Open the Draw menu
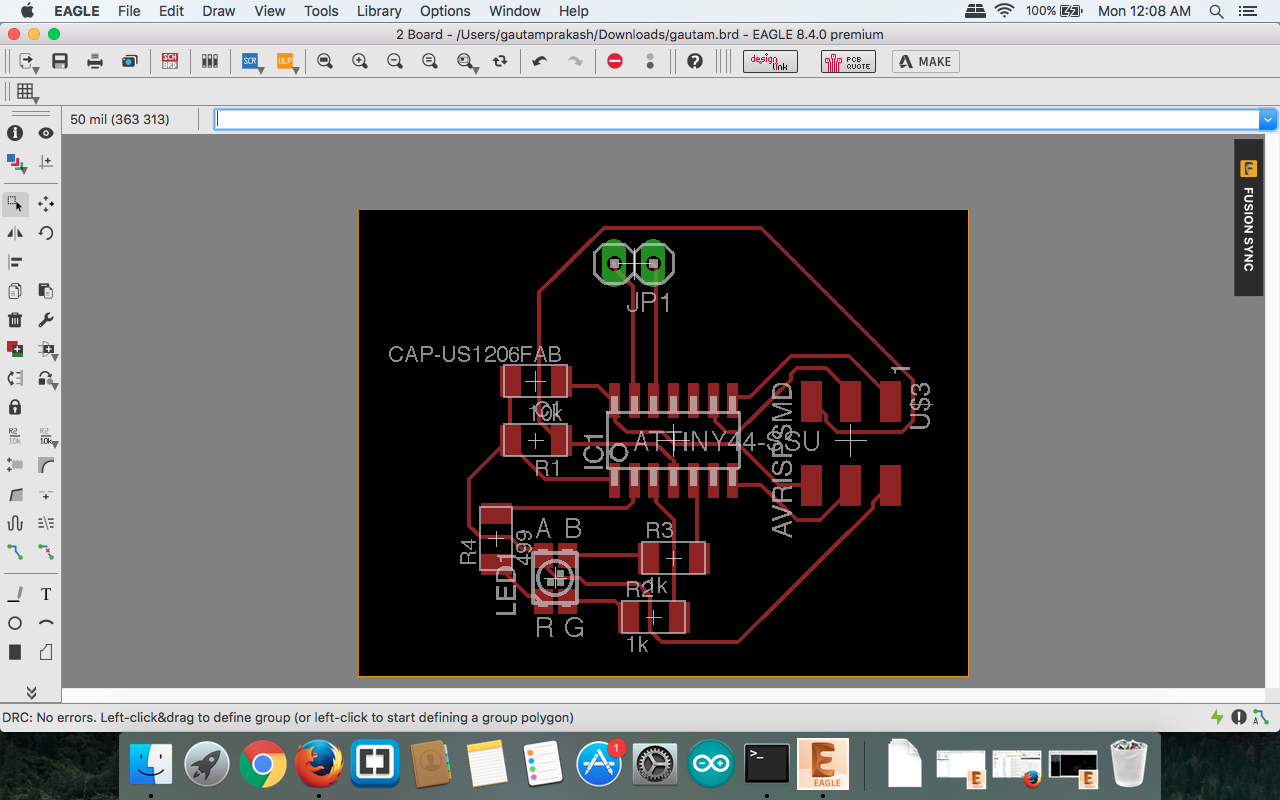1280x800 pixels. [x=218, y=11]
